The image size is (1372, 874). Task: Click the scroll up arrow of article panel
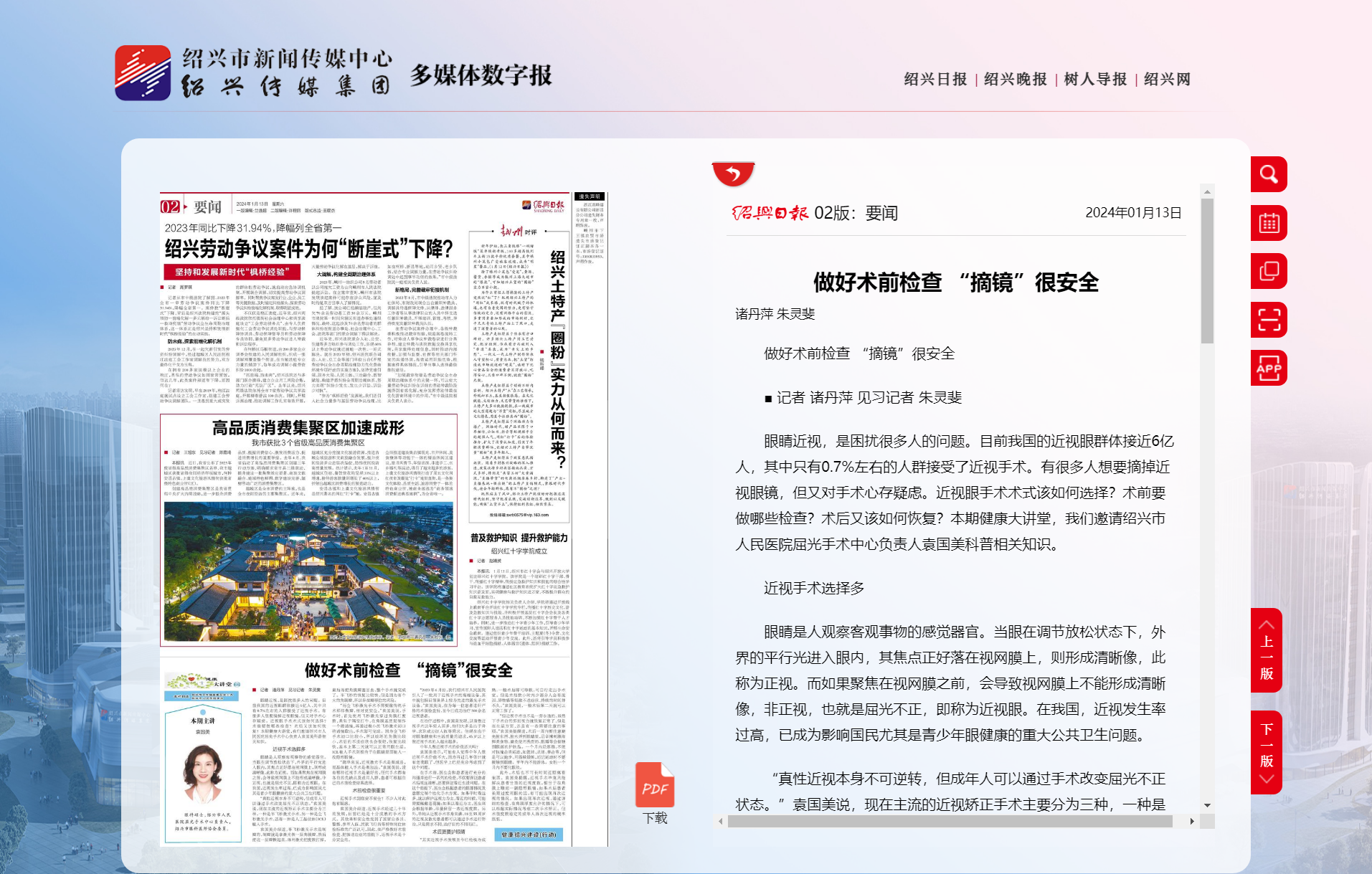point(1208,191)
